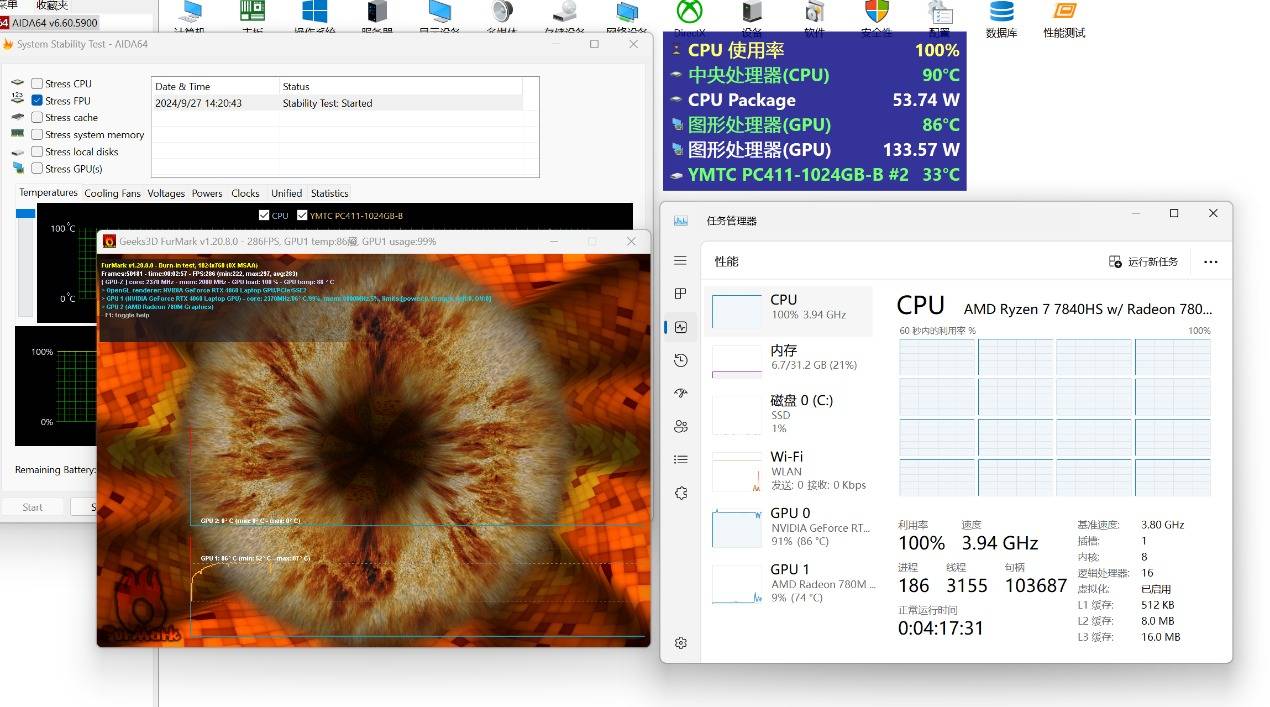The image size is (1270, 707).
Task: Open the 安全性 shield icon in AIDA64
Action: pos(877,12)
